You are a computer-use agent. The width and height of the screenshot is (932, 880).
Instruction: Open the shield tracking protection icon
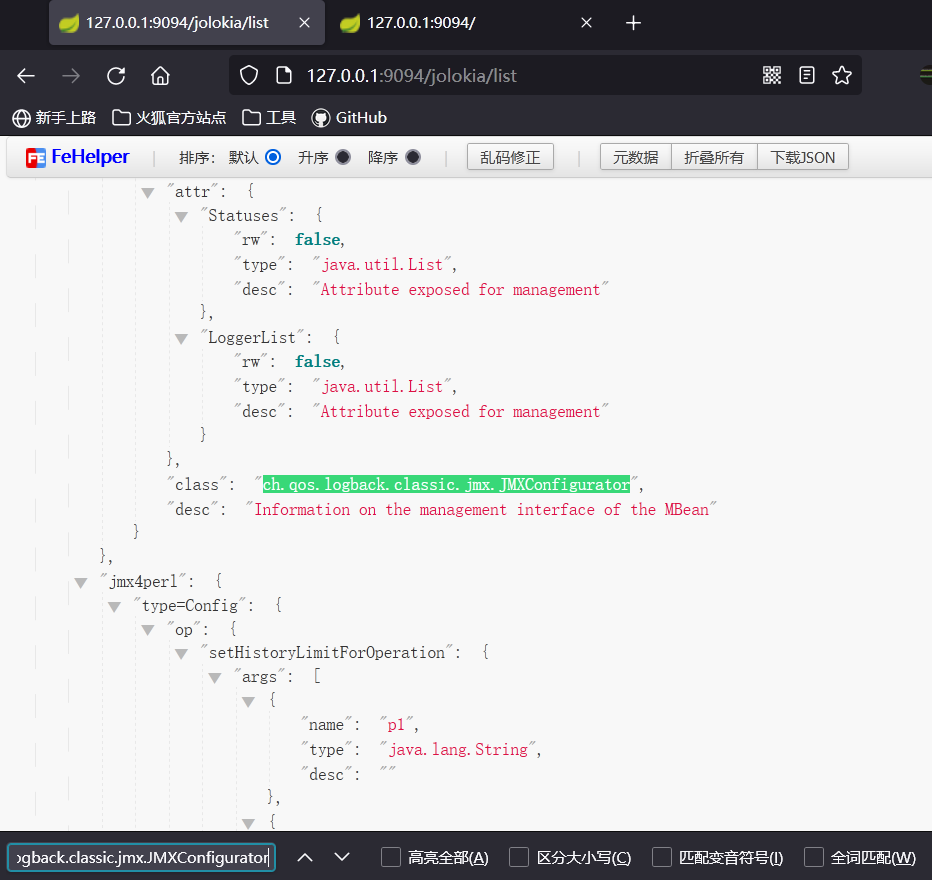point(248,75)
